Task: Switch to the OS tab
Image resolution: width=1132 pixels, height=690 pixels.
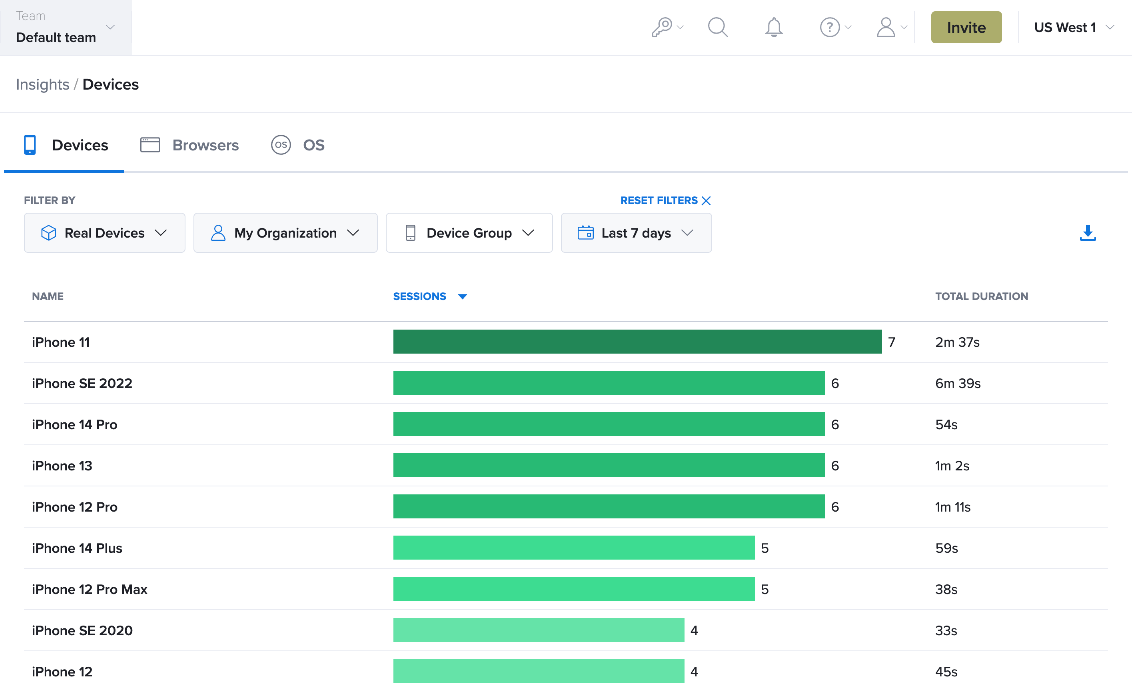Action: coord(297,145)
